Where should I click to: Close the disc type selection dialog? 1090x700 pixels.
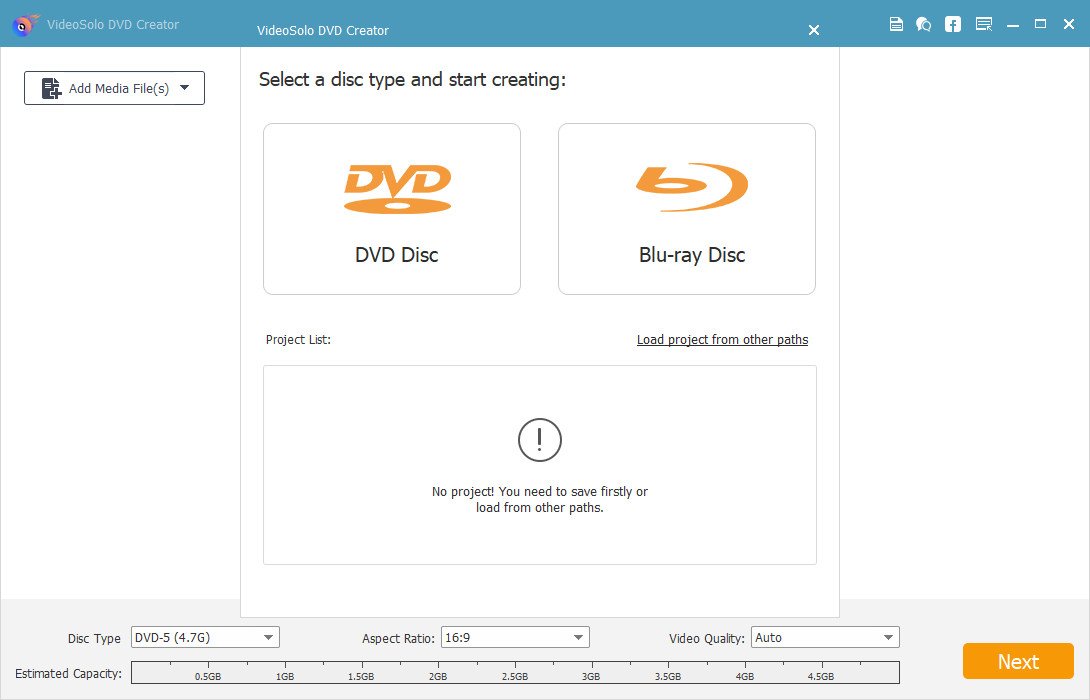coord(813,30)
